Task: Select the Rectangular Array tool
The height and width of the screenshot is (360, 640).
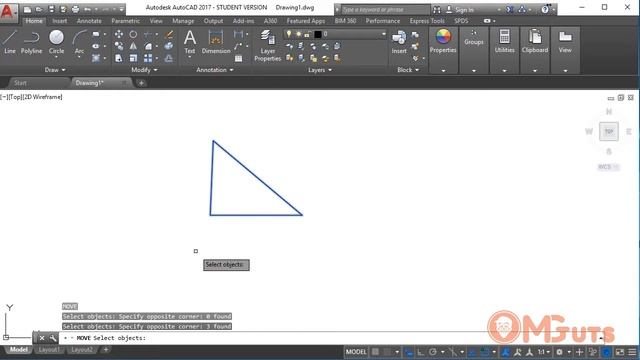Action: (148, 58)
